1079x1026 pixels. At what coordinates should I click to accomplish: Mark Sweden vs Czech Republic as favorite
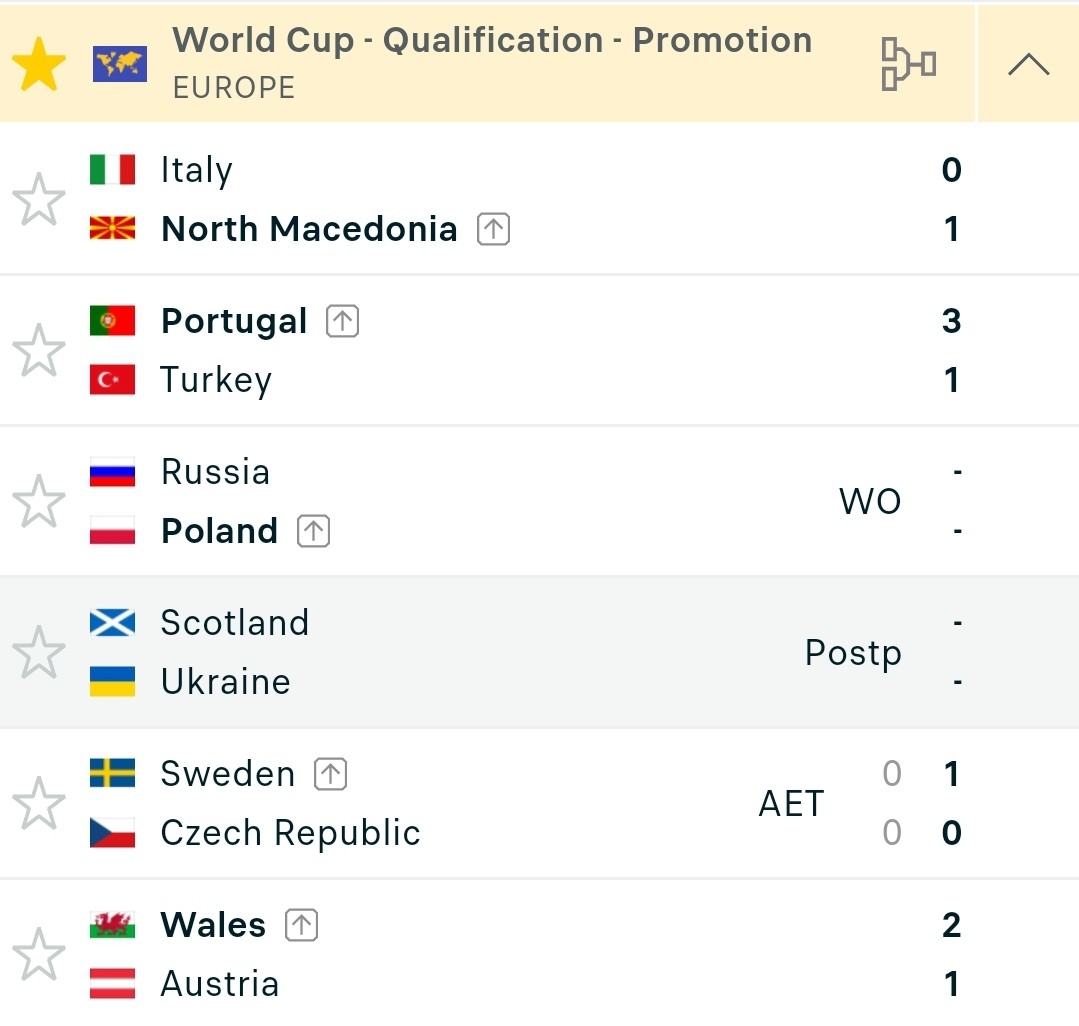tap(39, 803)
